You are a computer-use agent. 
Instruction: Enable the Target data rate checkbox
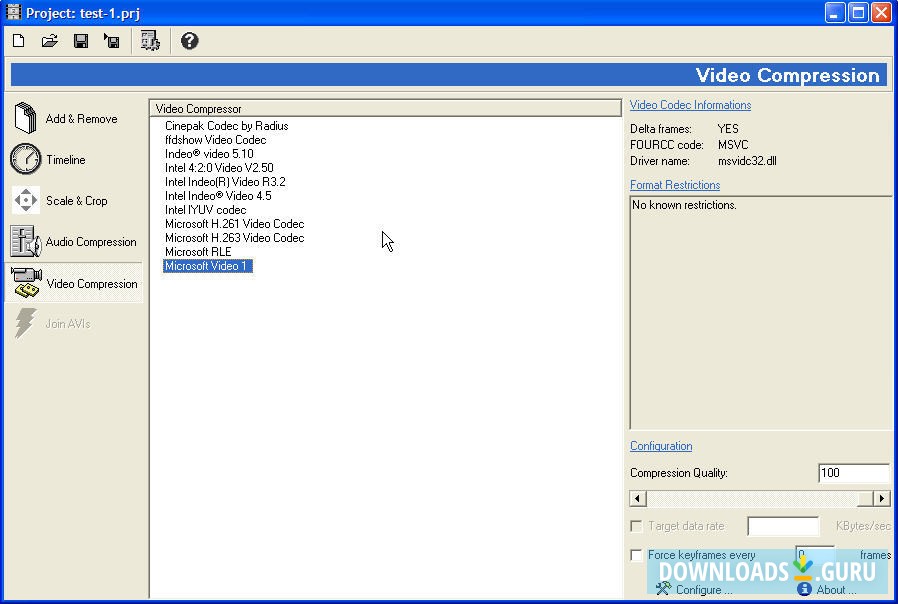pyautogui.click(x=636, y=526)
